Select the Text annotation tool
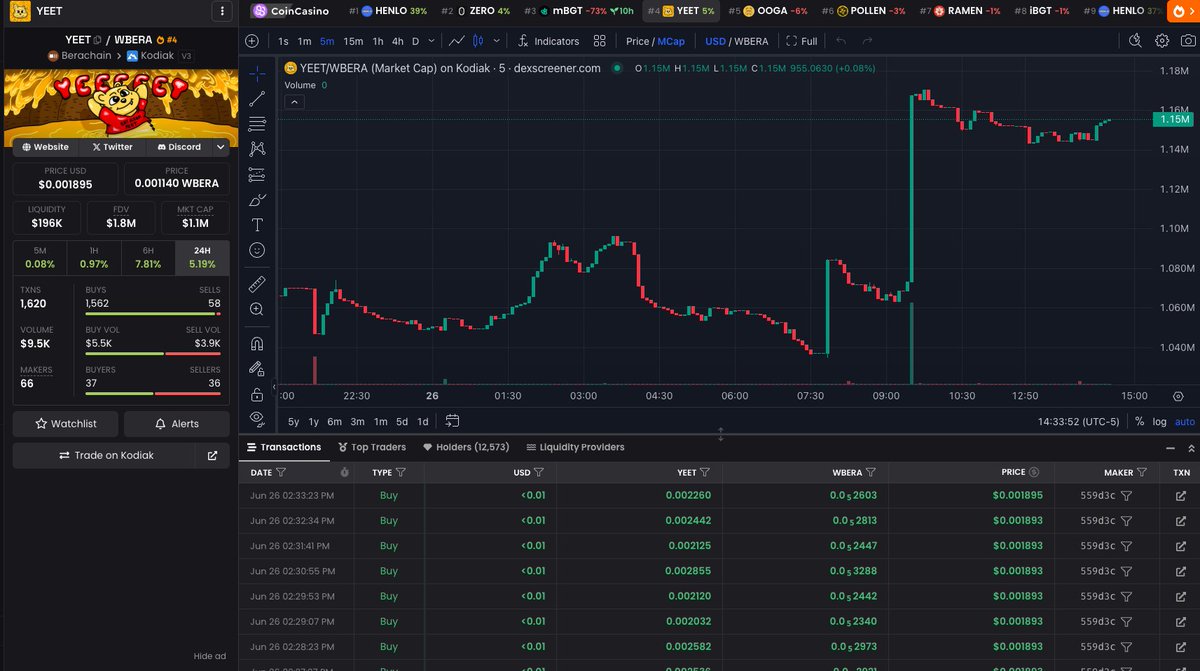Image resolution: width=1200 pixels, height=671 pixels. (257, 224)
